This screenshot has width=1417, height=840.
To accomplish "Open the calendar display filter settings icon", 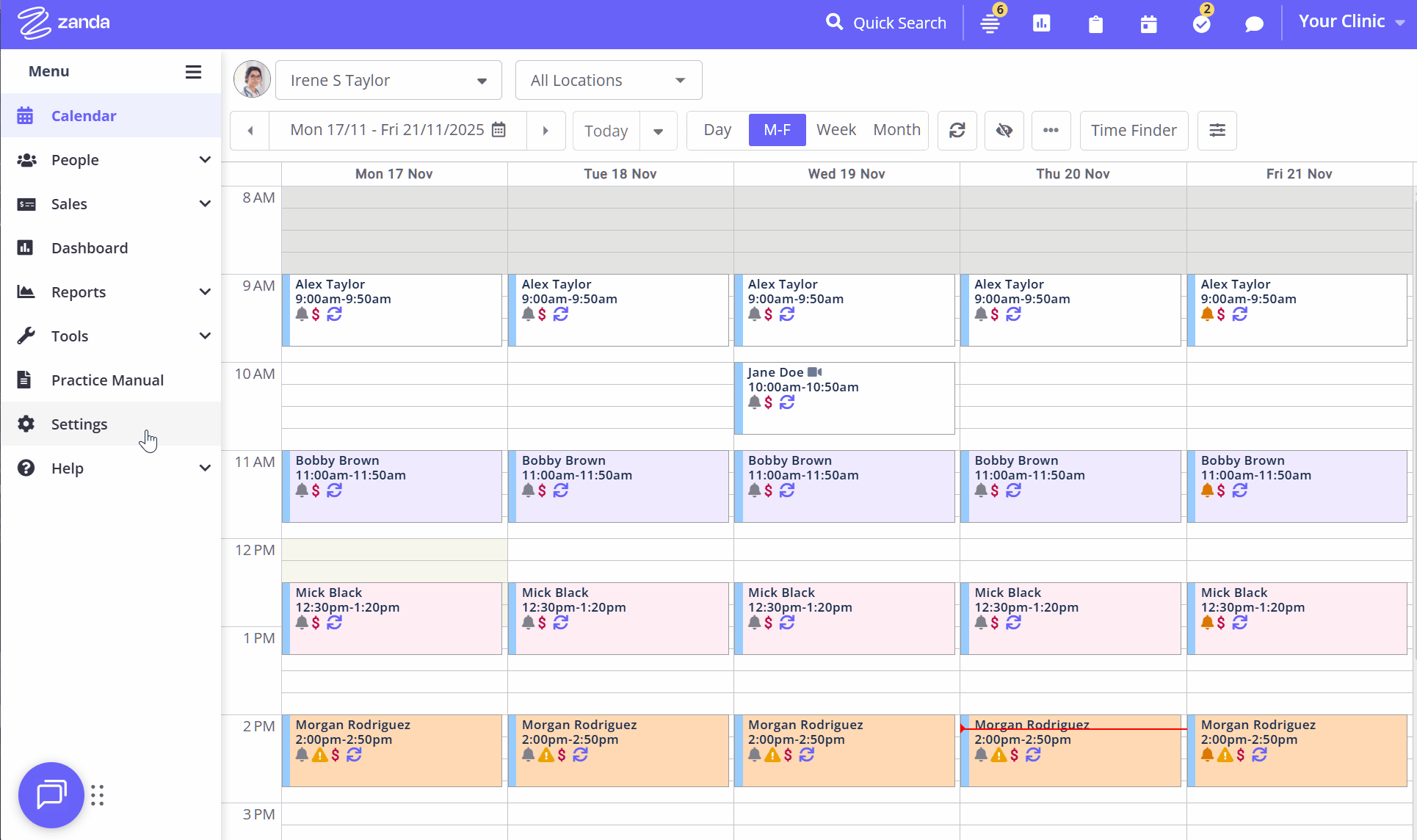I will [1217, 130].
